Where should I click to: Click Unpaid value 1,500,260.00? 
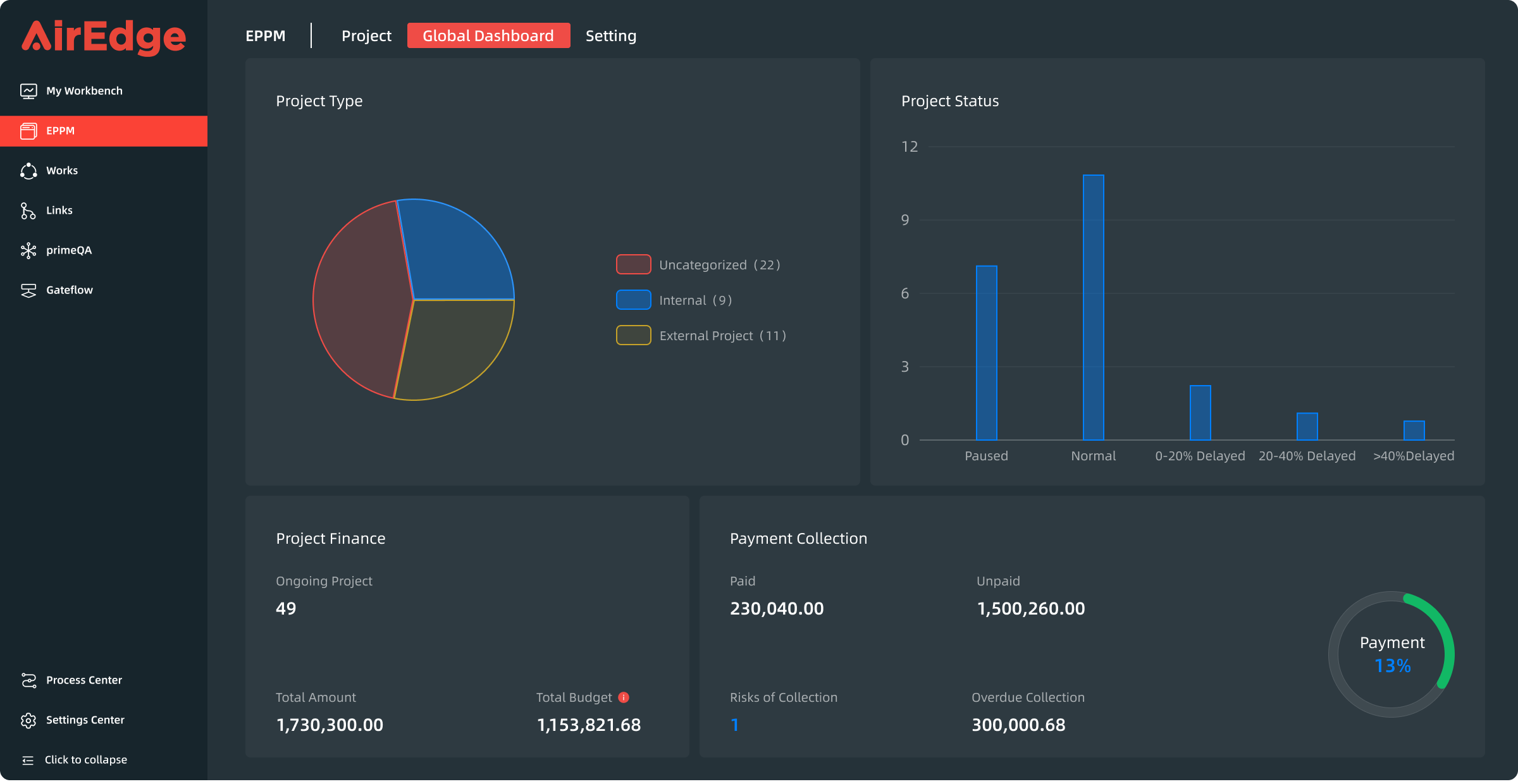[x=1031, y=609]
